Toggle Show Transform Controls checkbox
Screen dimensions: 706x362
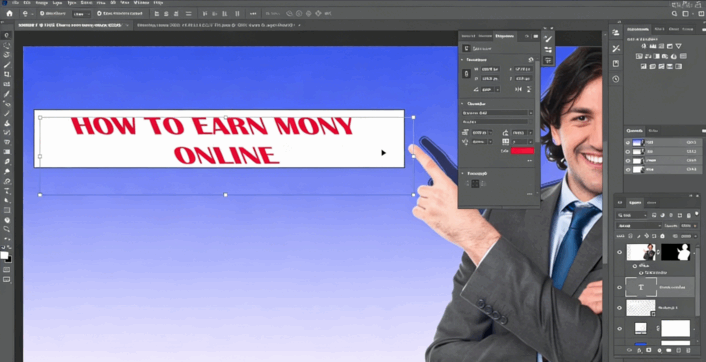(x=99, y=14)
